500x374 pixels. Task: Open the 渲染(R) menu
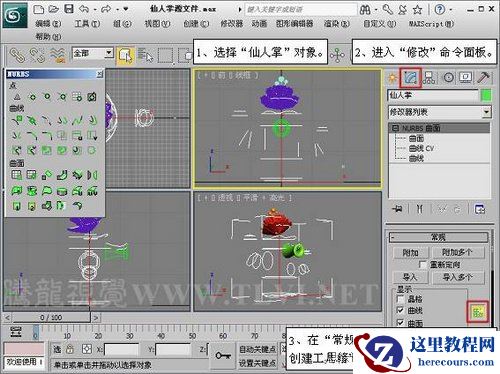click(x=336, y=24)
